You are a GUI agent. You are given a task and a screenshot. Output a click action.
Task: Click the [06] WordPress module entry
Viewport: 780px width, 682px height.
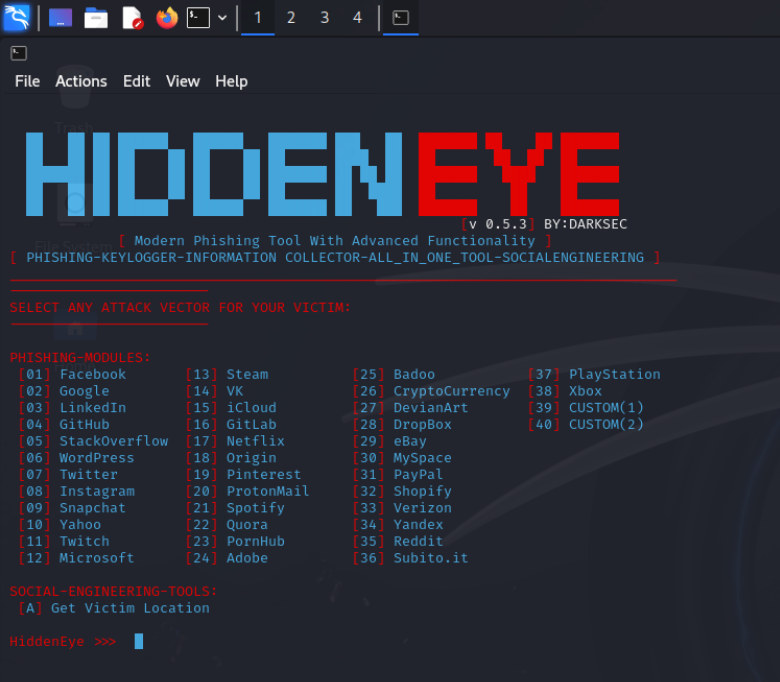[x=76, y=458]
